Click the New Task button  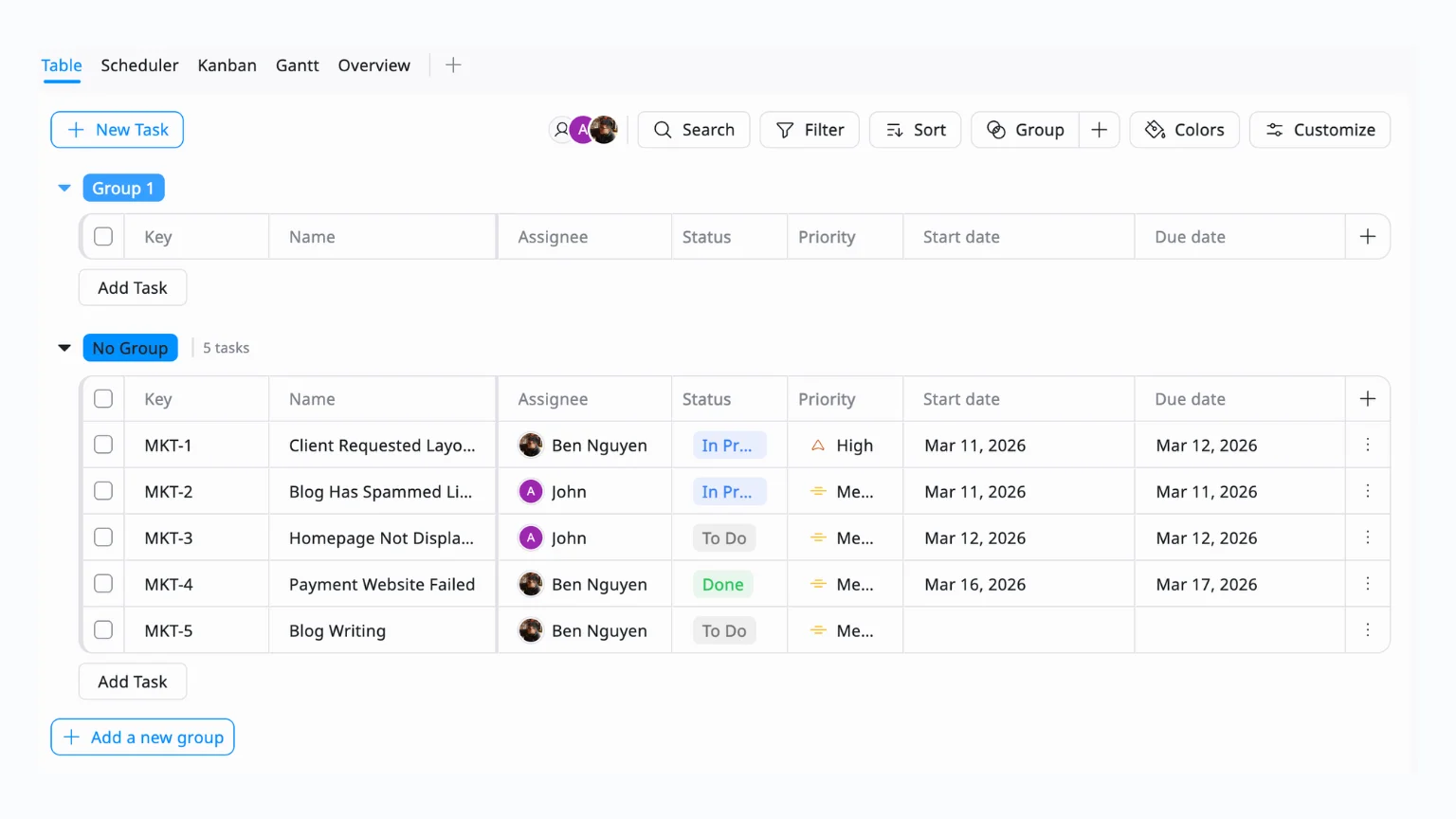click(117, 130)
